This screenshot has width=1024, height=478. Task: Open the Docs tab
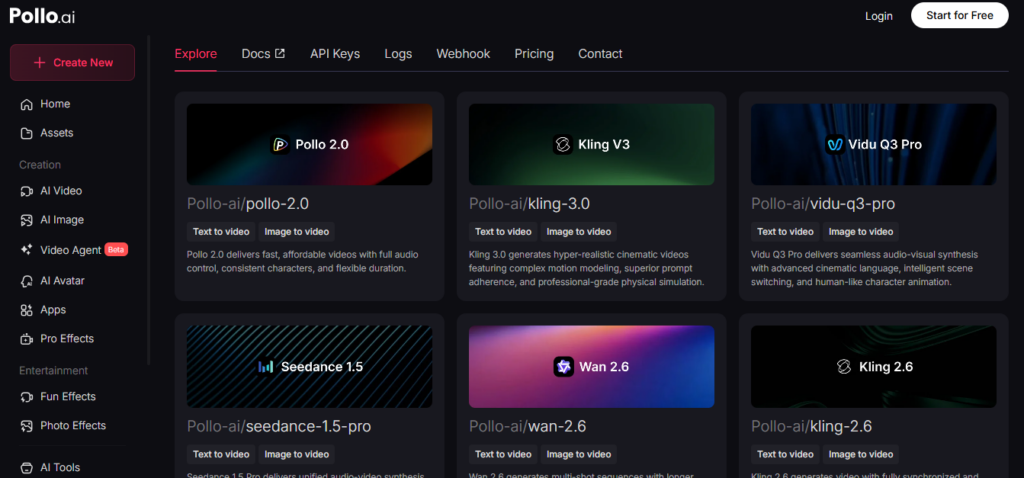point(263,54)
